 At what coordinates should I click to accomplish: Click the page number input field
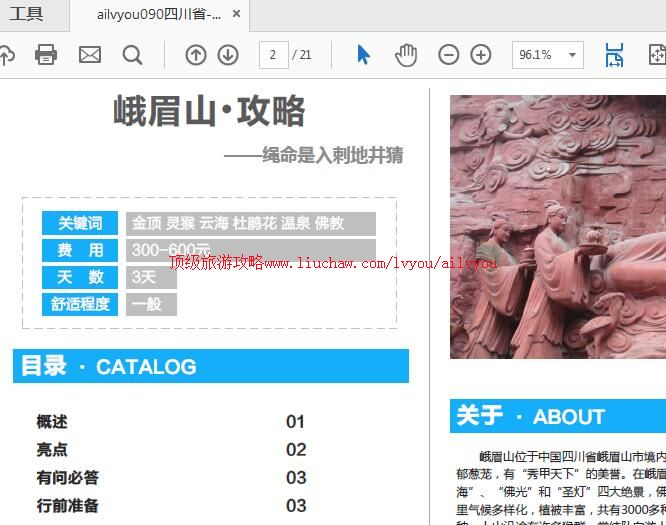[273, 55]
